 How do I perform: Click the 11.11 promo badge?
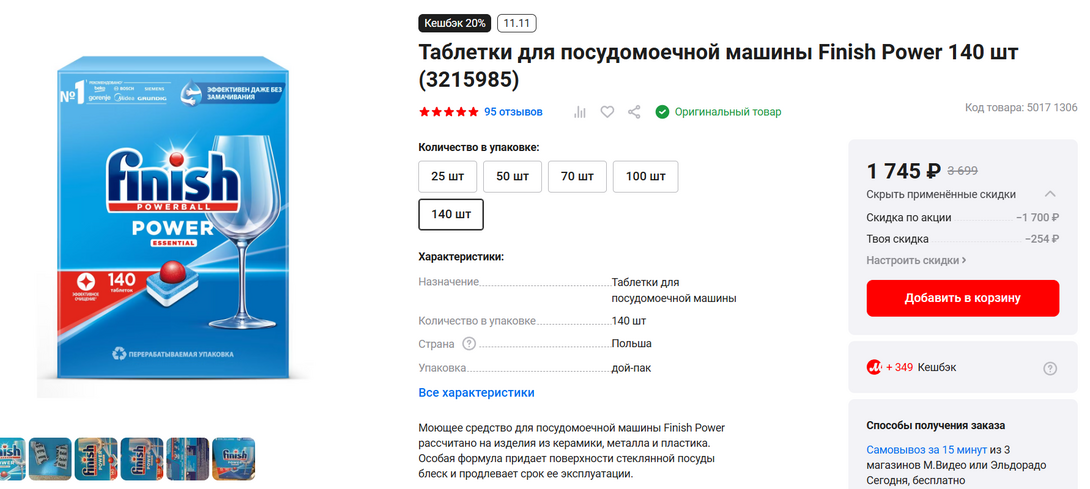pyautogui.click(x=517, y=23)
